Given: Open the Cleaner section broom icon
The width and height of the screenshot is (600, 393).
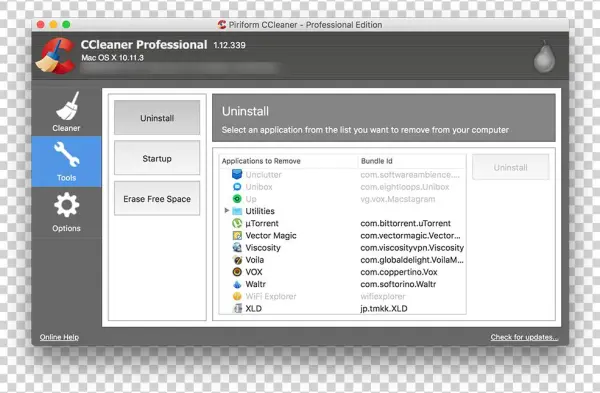Looking at the screenshot, I should point(67,106).
